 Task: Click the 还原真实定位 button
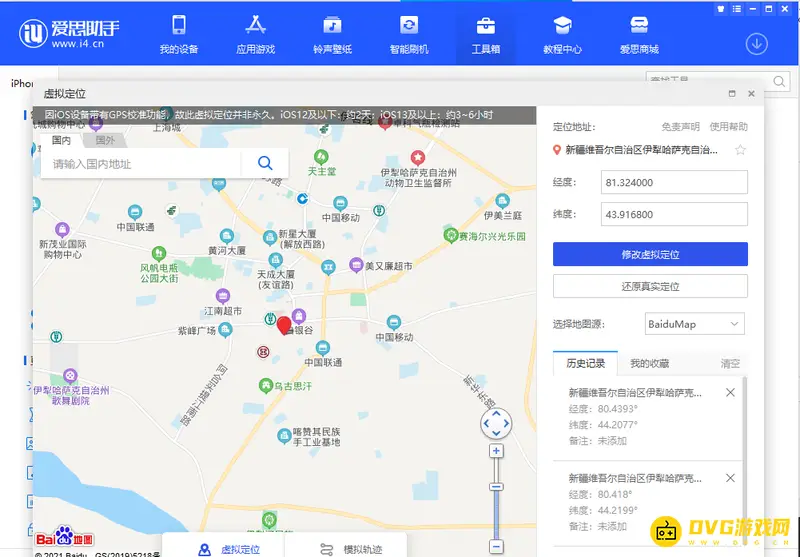(650, 286)
